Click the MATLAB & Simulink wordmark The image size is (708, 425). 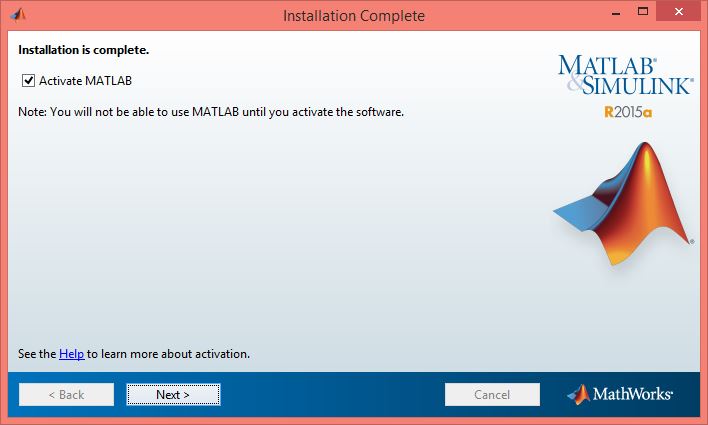coord(625,75)
